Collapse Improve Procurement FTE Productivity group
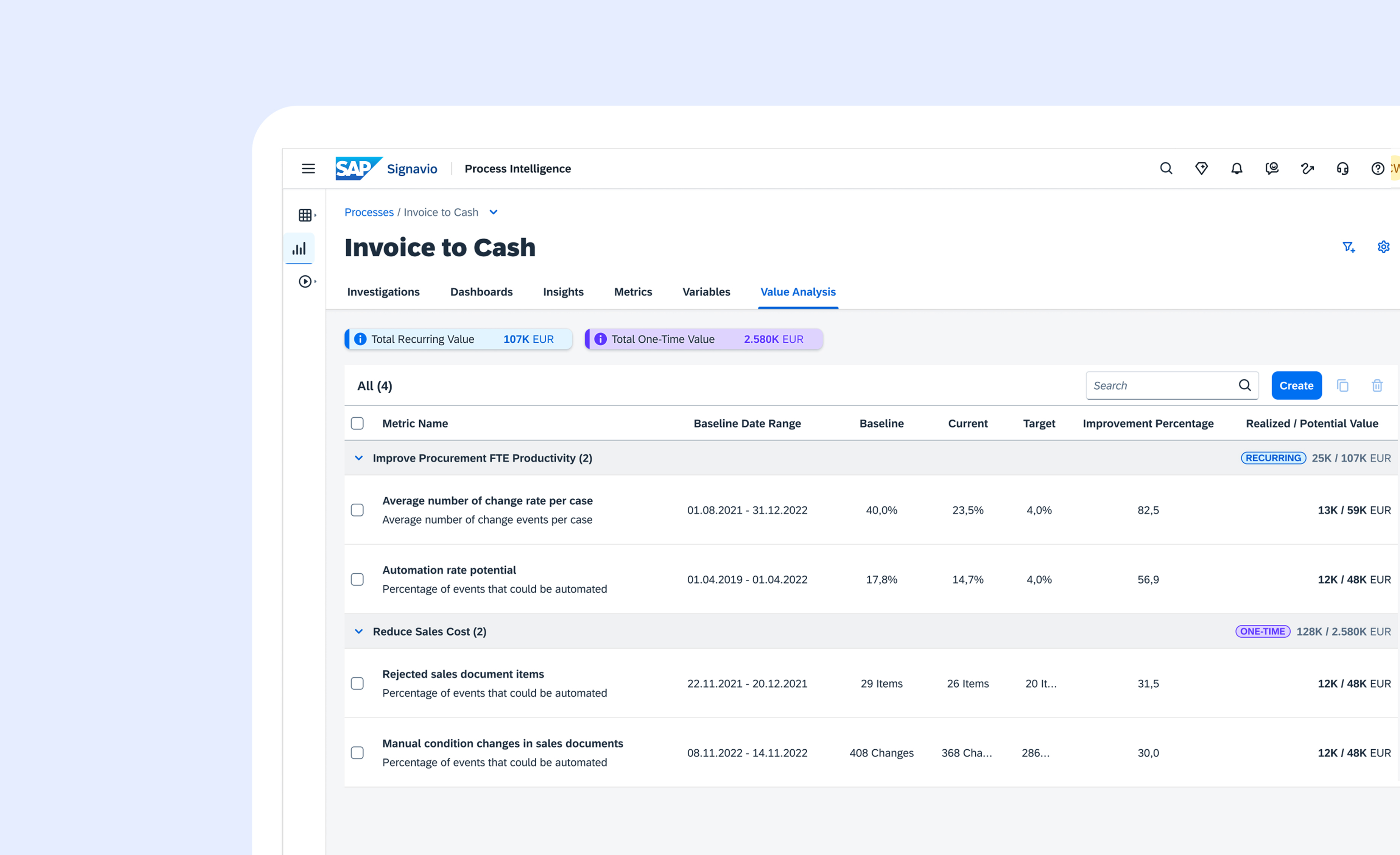1400x855 pixels. click(358, 458)
